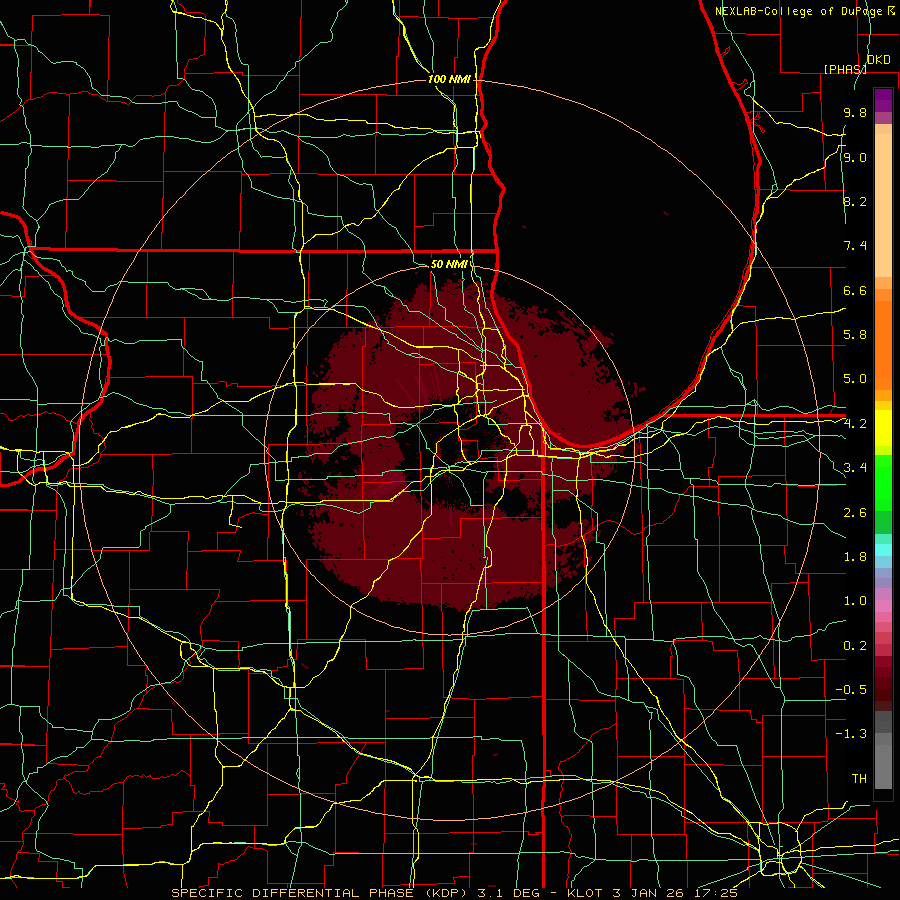Click the 8.2 scale value
Image resolution: width=900 pixels, height=900 pixels.
click(855, 201)
